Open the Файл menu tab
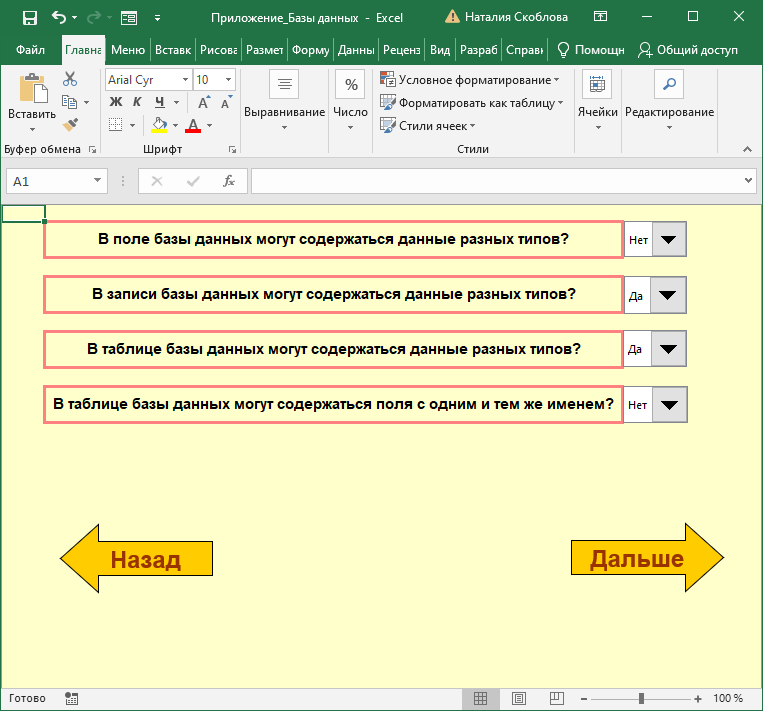Viewport: 763px width, 711px height. [31, 50]
